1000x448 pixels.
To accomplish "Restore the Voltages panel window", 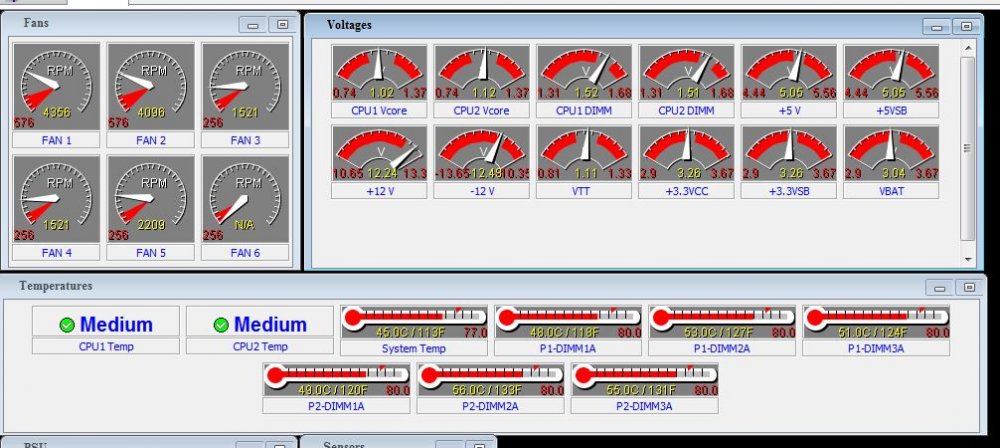I will (966, 26).
